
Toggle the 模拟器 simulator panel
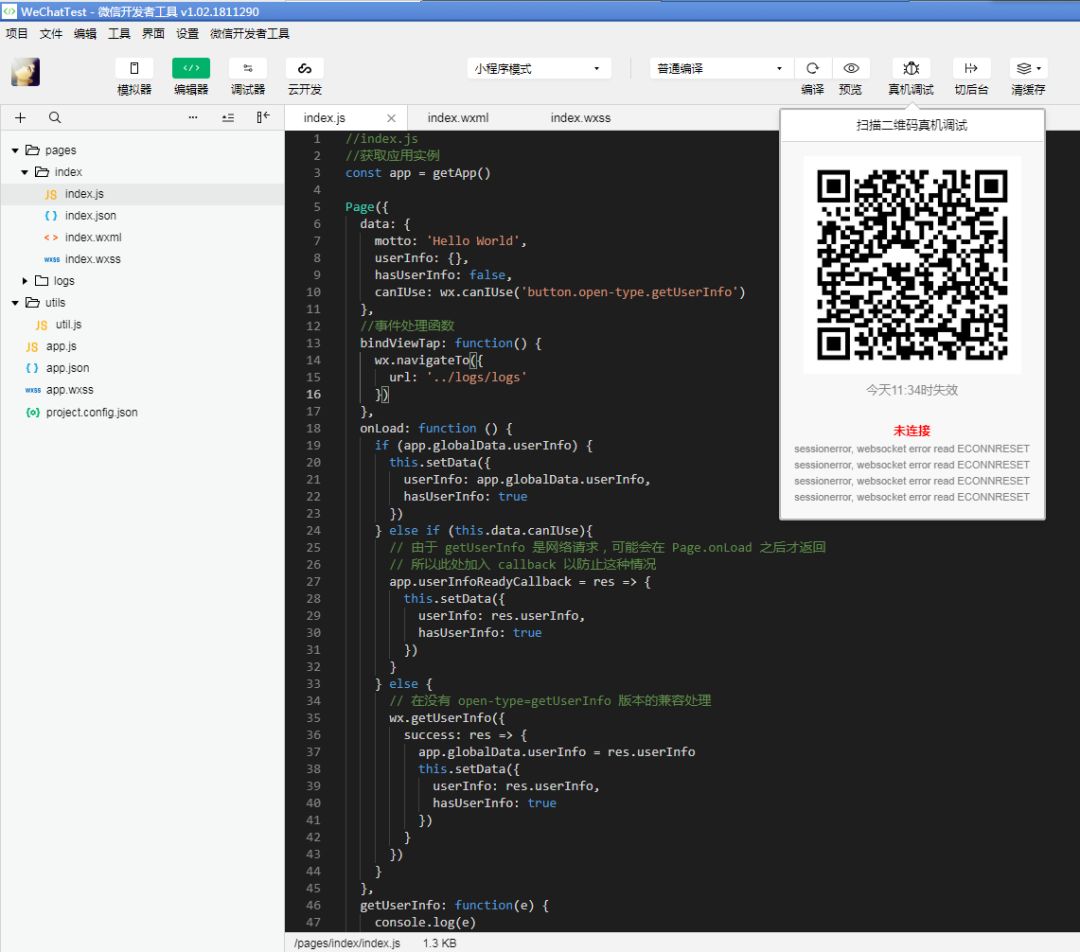coord(134,68)
